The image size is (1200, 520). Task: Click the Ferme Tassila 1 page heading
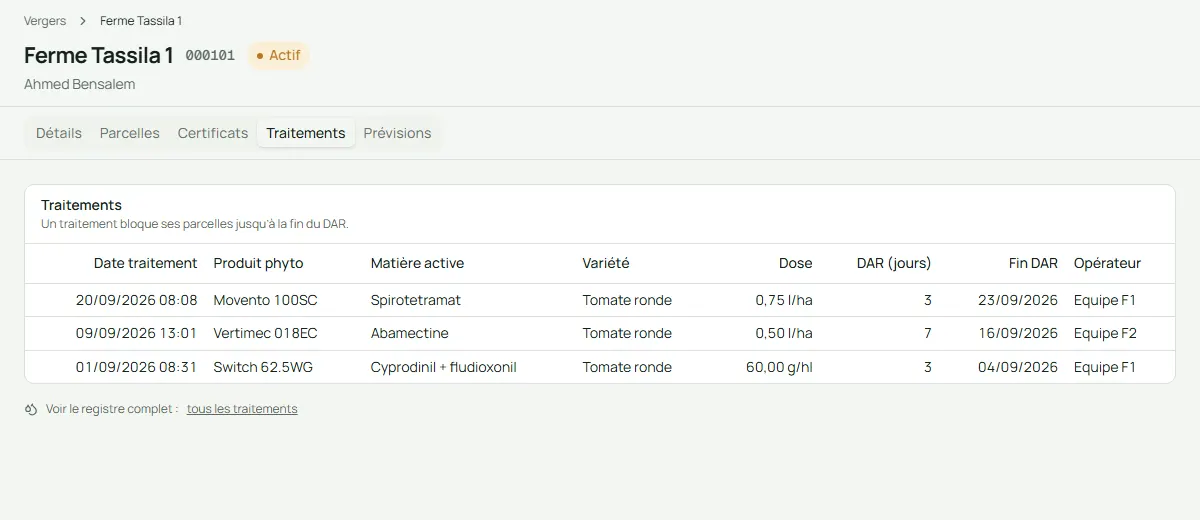tap(99, 55)
